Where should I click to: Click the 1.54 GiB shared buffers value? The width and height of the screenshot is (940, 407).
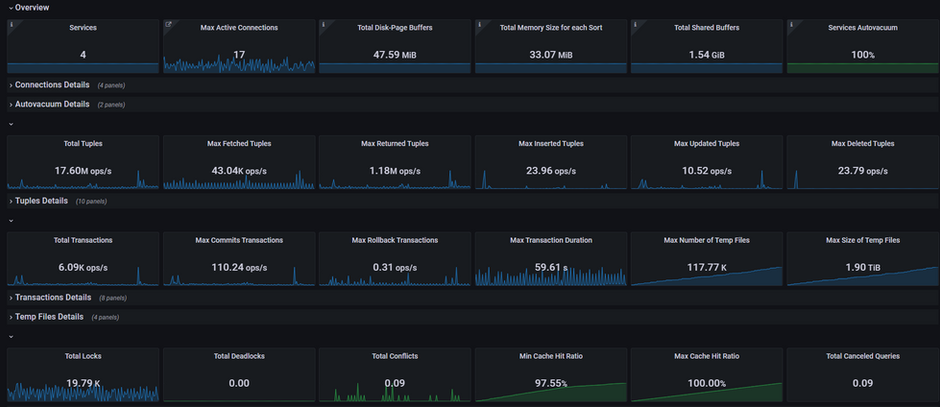(706, 55)
